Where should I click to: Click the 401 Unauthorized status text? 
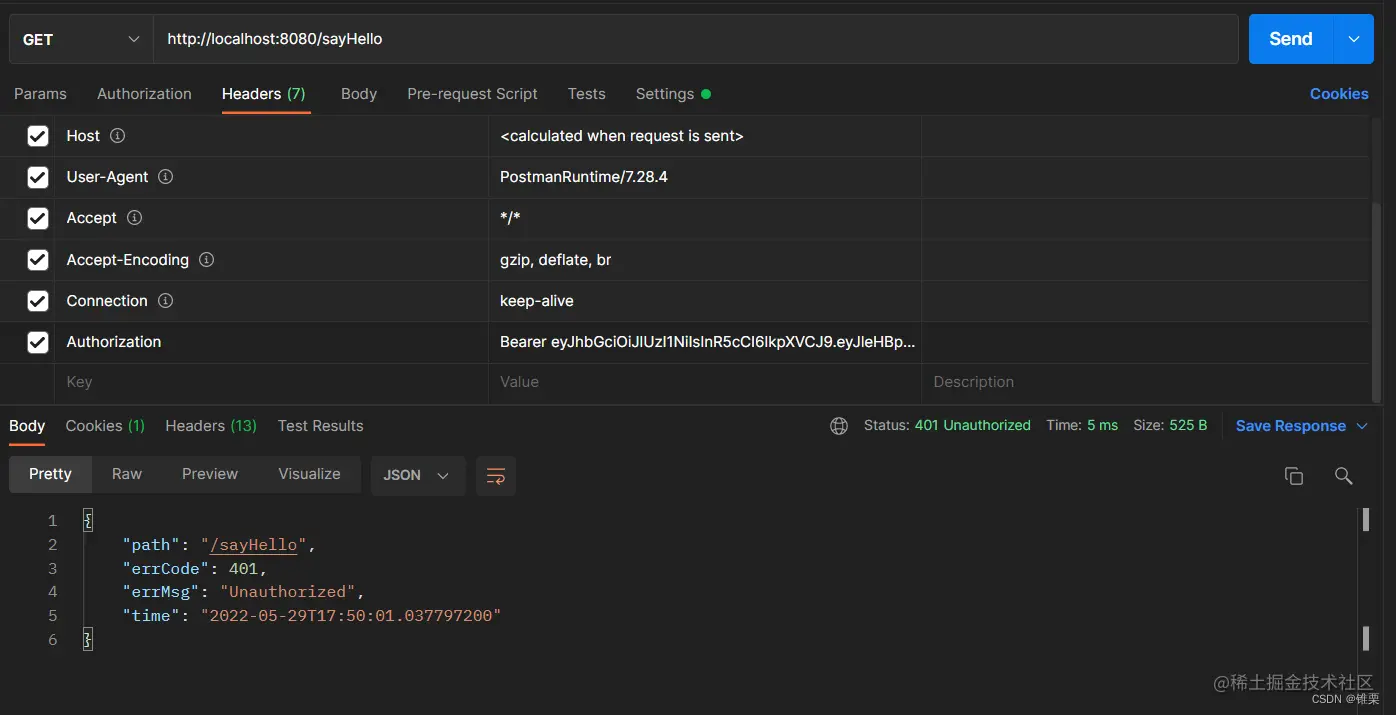click(x=972, y=426)
